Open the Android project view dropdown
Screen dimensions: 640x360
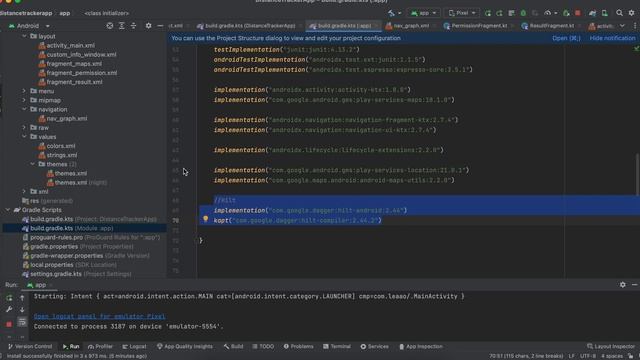pos(28,26)
